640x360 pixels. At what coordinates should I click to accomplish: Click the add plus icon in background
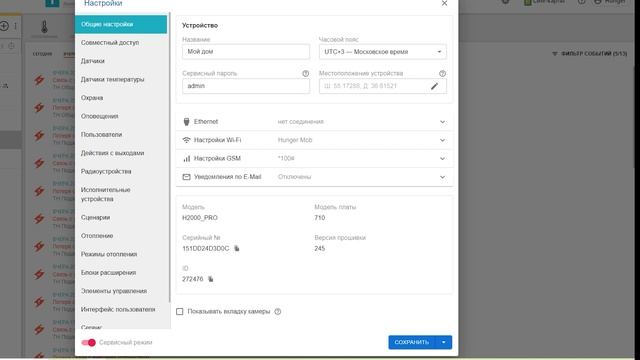pyautogui.click(x=4, y=26)
